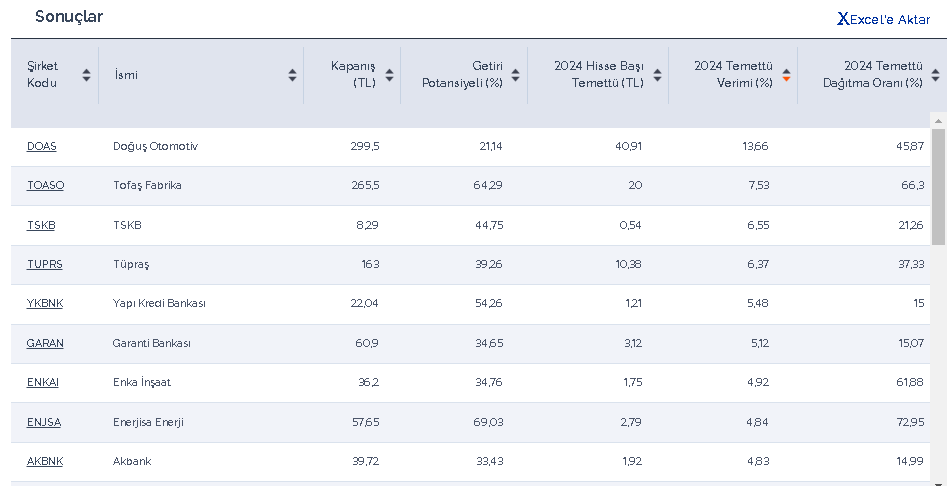This screenshot has height=486, width=951.
Task: Toggle sort on 2024 Temettü Verimi
Action: (x=786, y=75)
